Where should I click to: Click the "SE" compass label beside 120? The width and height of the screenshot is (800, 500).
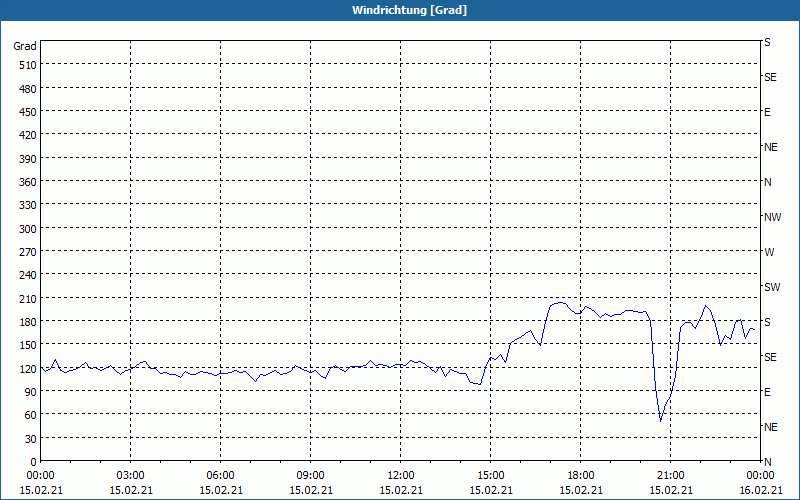click(x=770, y=357)
